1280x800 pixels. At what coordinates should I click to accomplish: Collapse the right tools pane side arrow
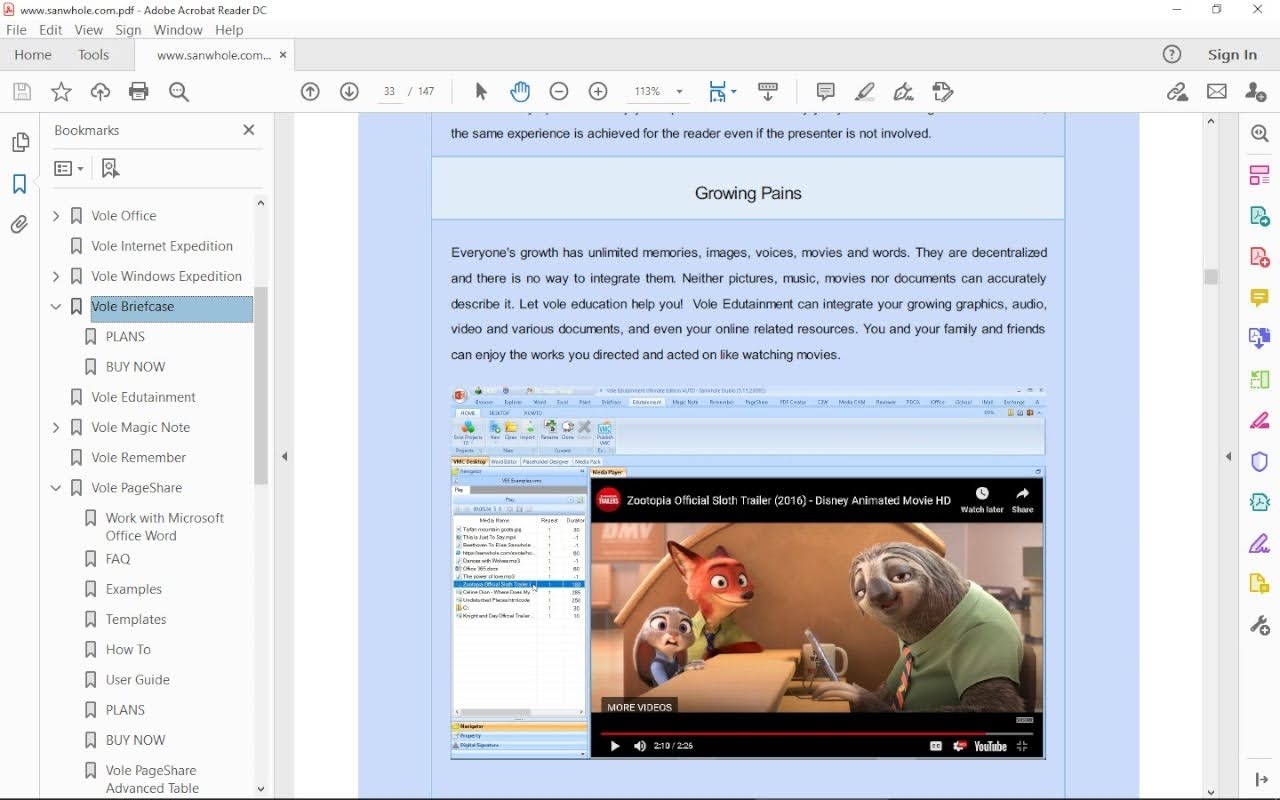point(1228,457)
